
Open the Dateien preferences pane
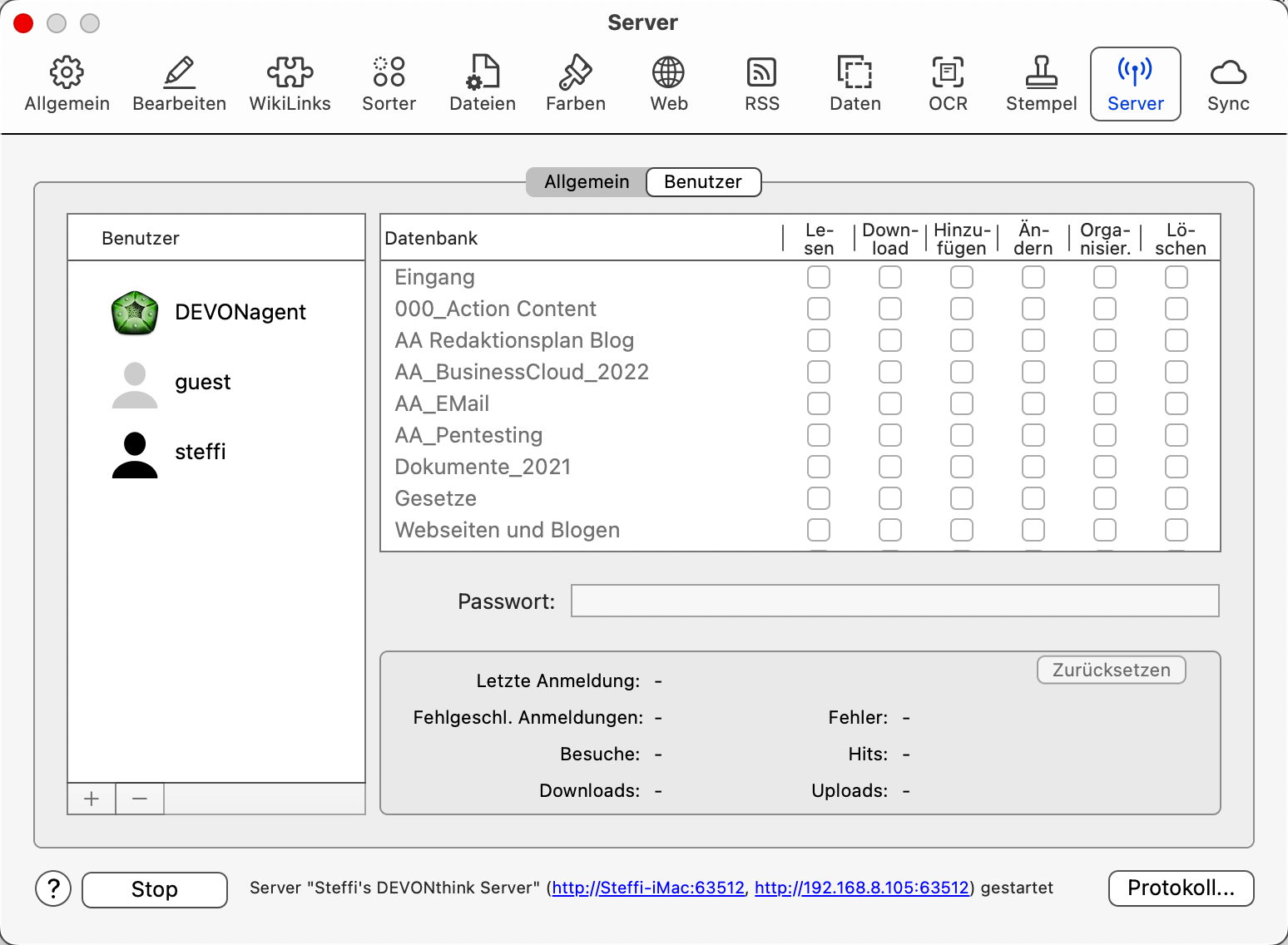pos(482,84)
